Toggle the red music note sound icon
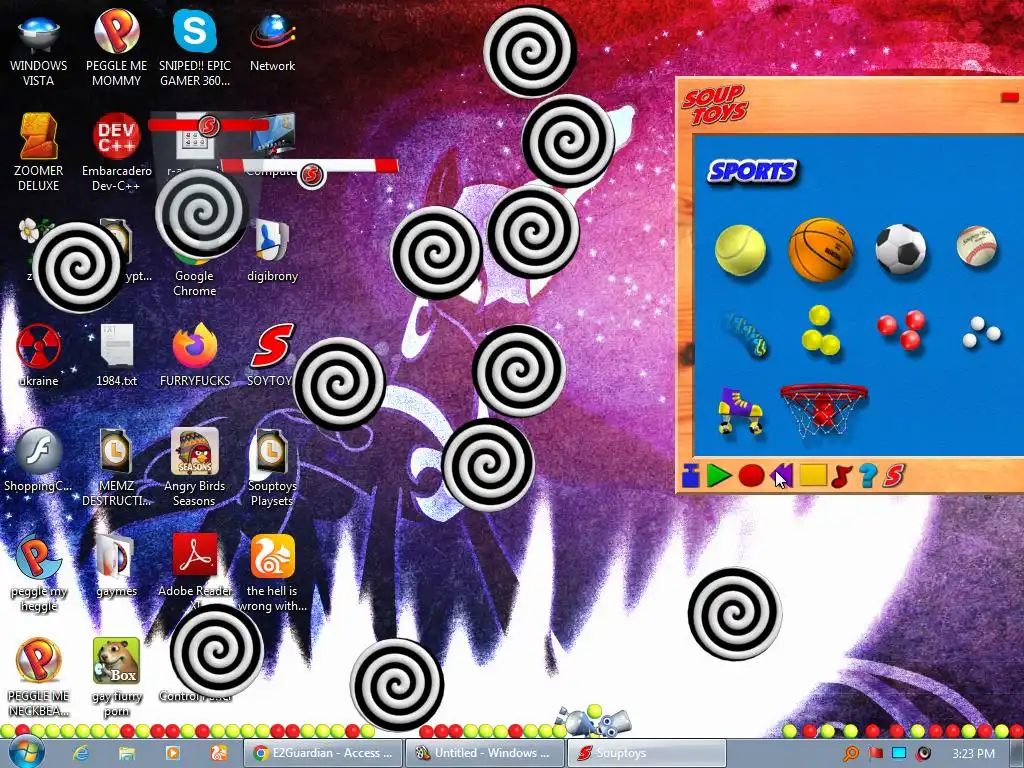 pos(842,476)
